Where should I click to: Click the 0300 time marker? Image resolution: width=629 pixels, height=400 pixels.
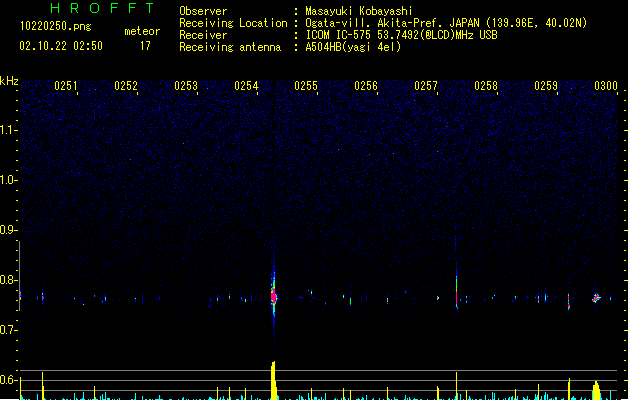click(x=606, y=86)
